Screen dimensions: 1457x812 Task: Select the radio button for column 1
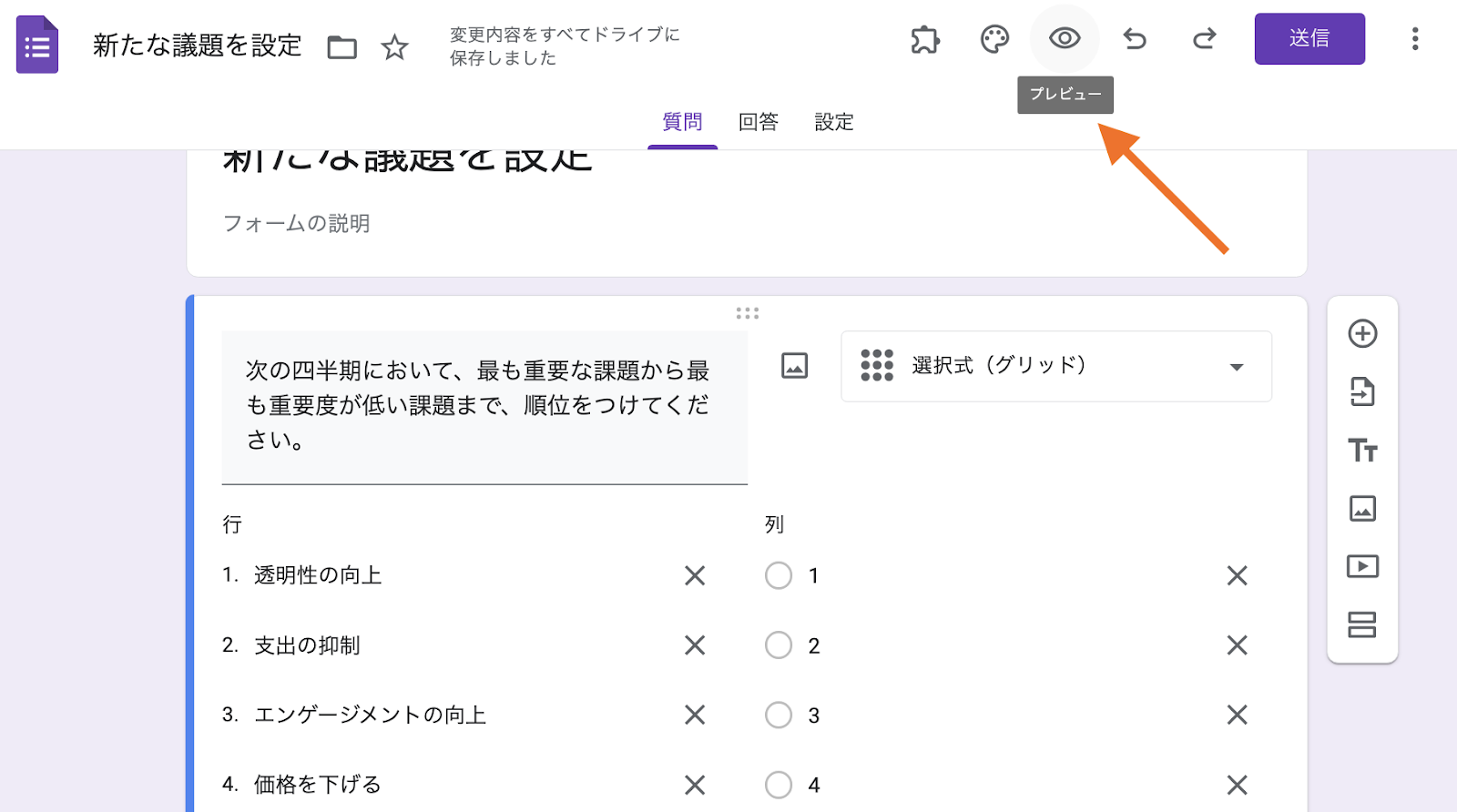(x=779, y=575)
